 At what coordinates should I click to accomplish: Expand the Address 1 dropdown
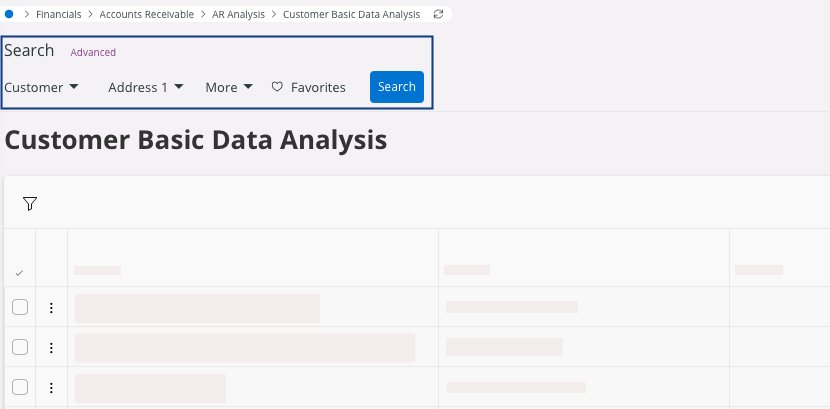146,87
